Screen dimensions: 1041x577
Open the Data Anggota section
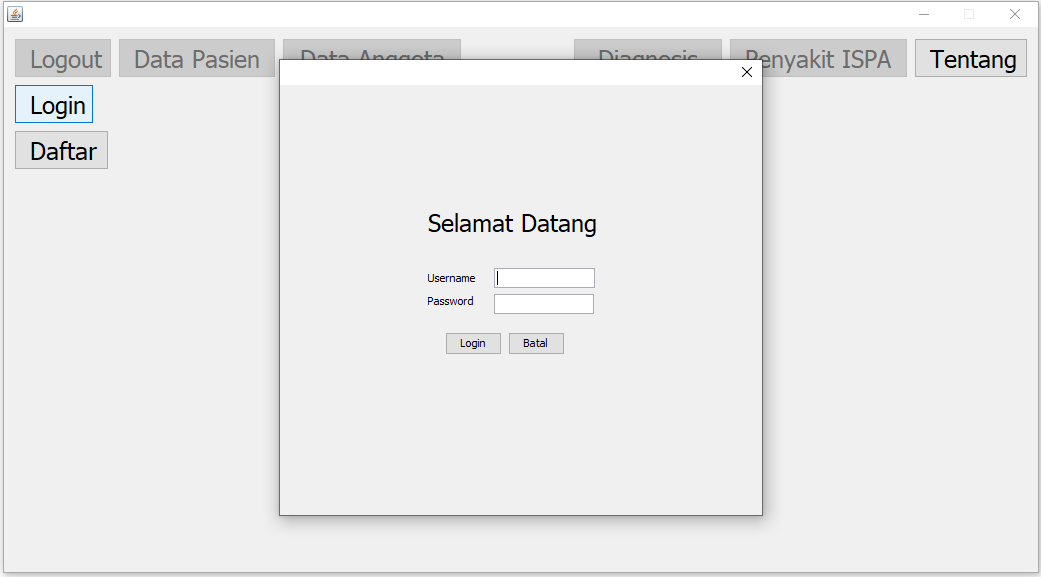[x=371, y=49]
